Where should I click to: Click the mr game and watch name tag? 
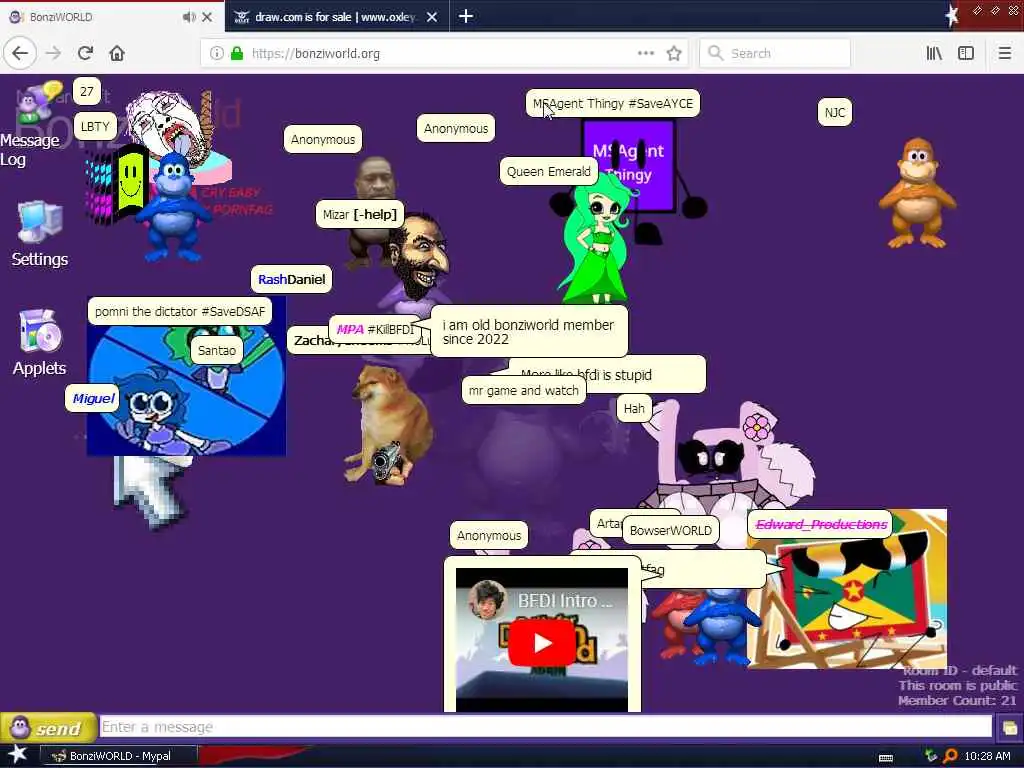(x=524, y=391)
